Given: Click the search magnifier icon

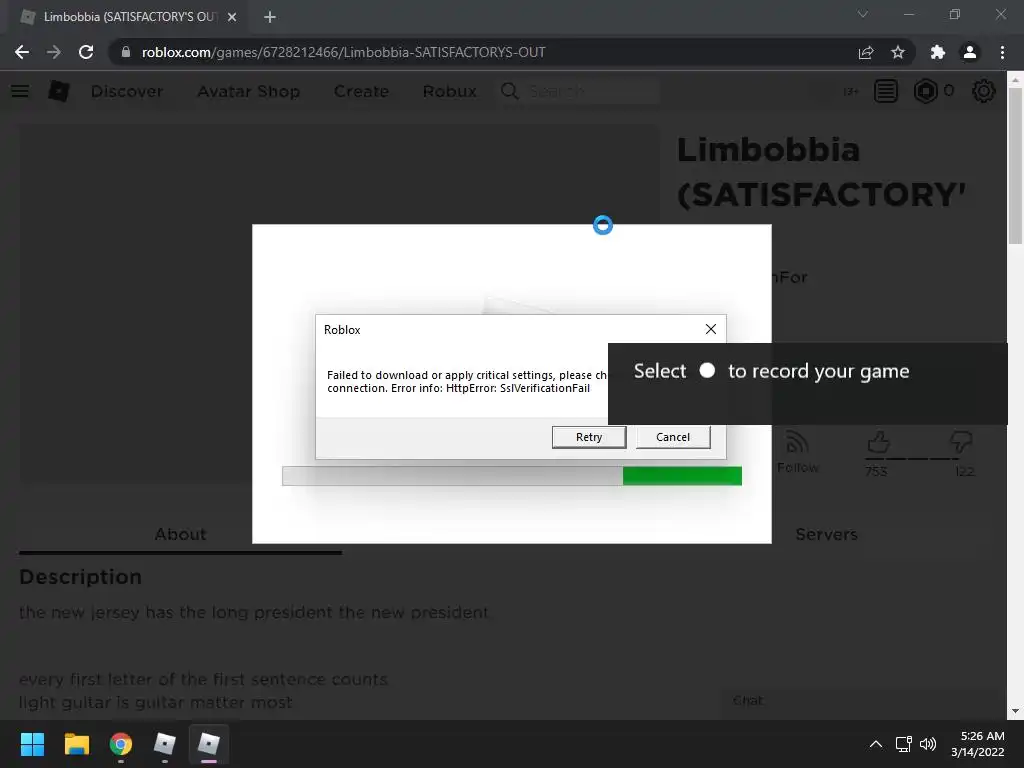Looking at the screenshot, I should tap(510, 91).
